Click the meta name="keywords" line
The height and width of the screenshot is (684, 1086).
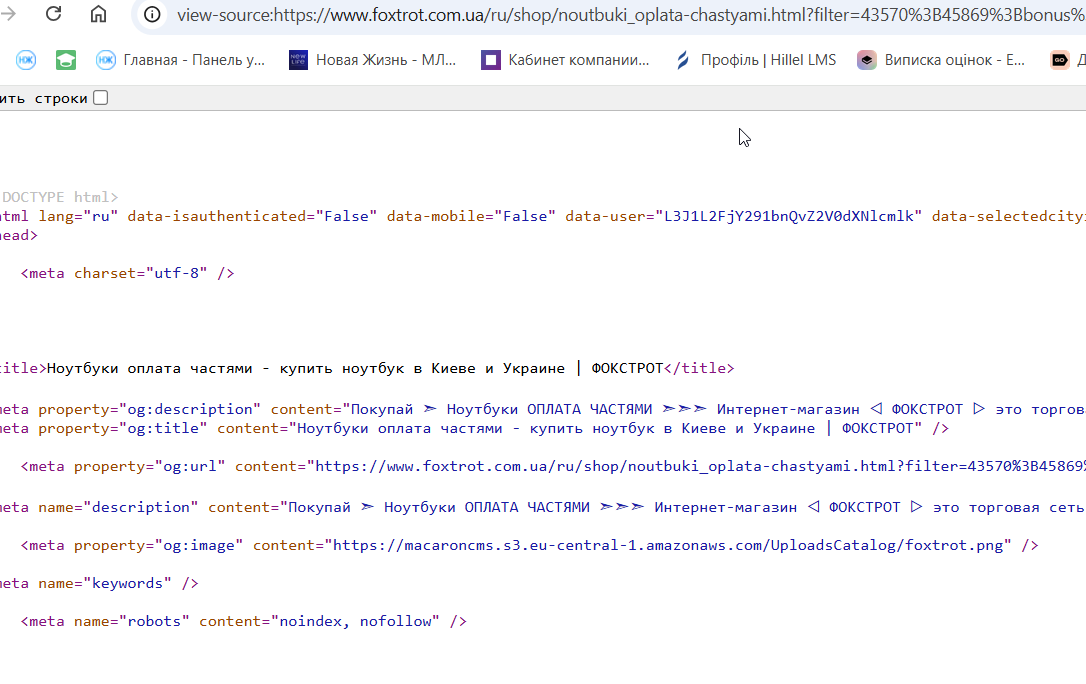point(99,584)
